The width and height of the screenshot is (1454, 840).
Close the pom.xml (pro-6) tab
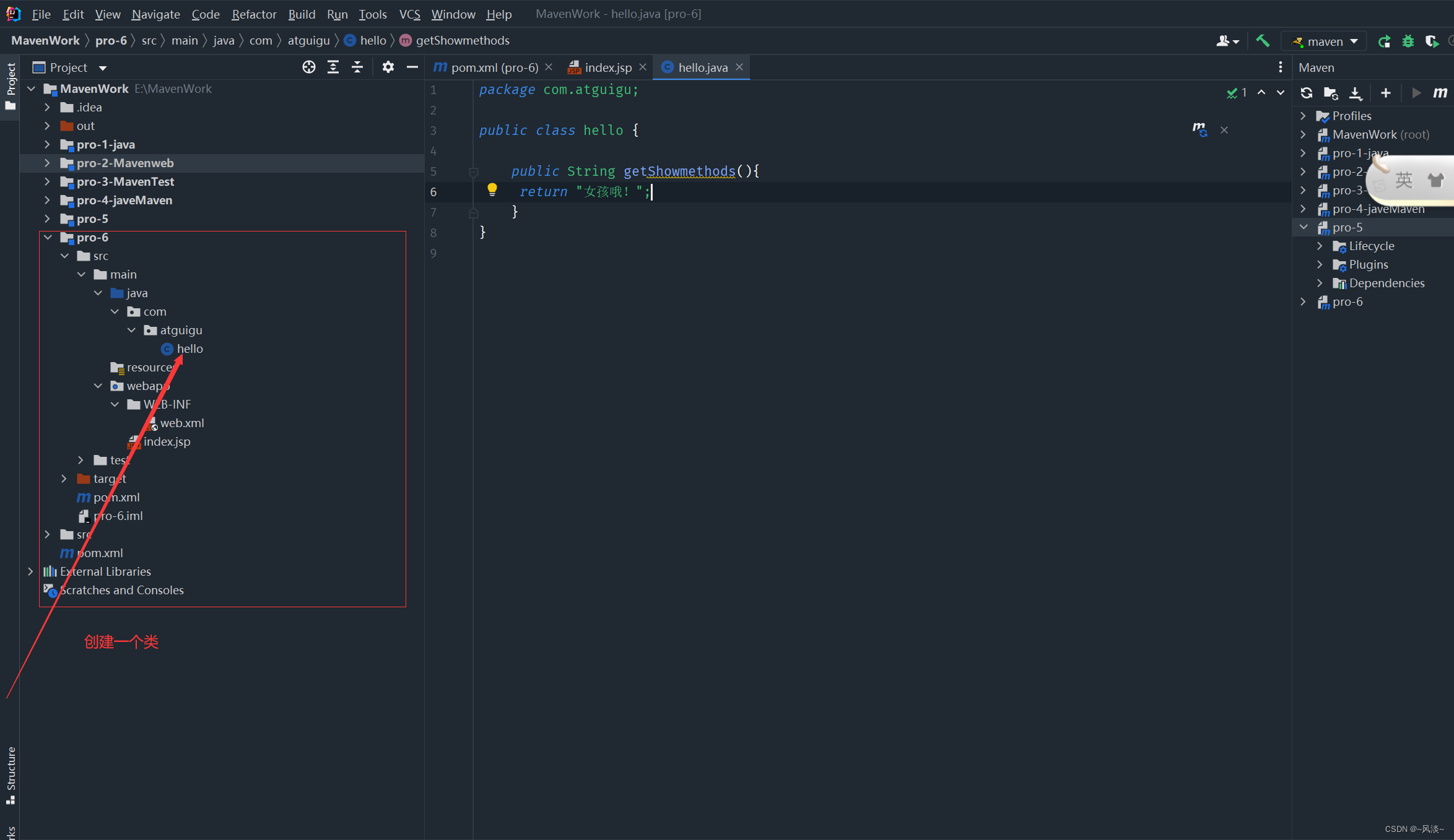tap(549, 67)
